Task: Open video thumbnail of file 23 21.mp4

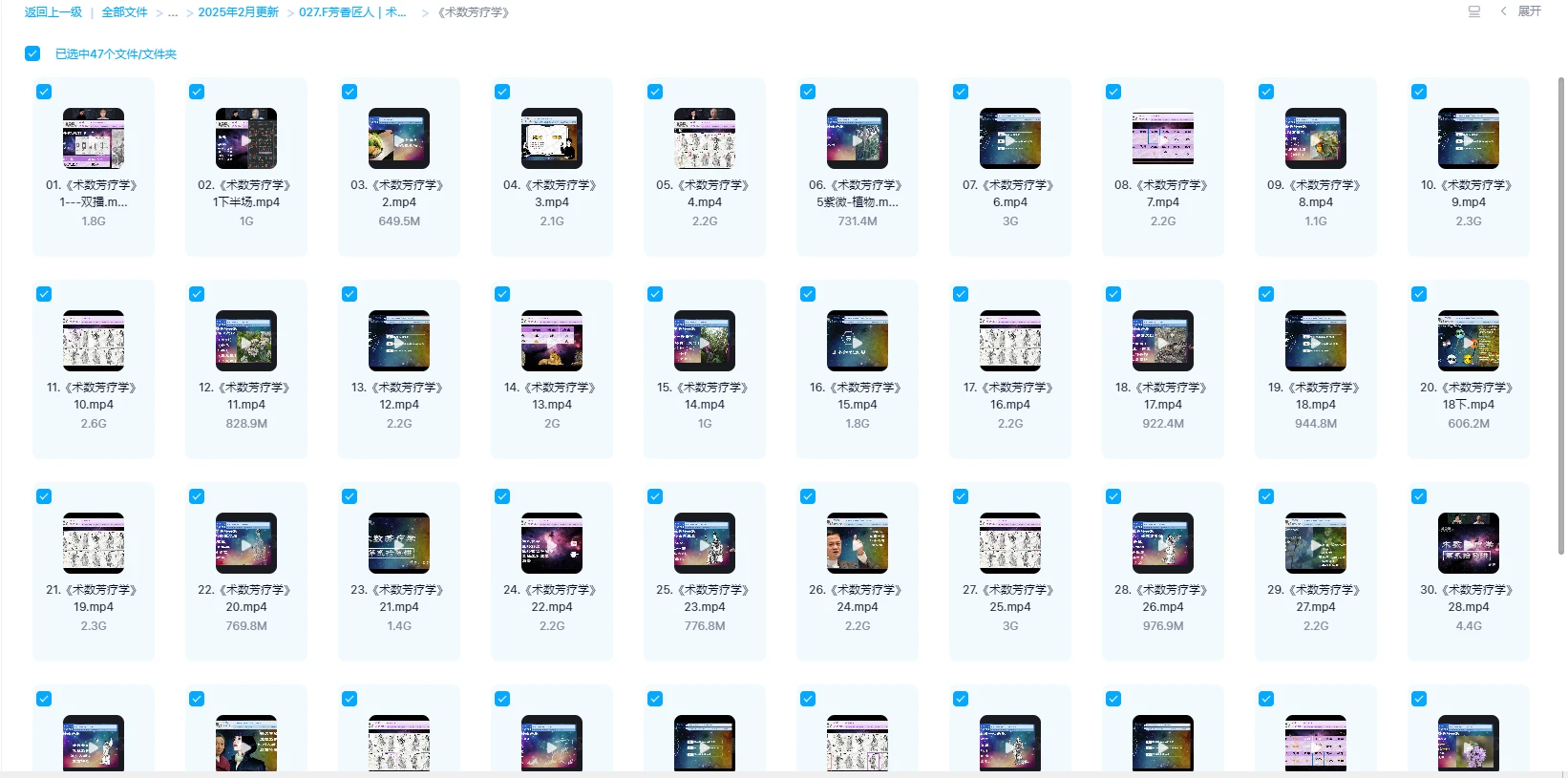Action: (399, 543)
